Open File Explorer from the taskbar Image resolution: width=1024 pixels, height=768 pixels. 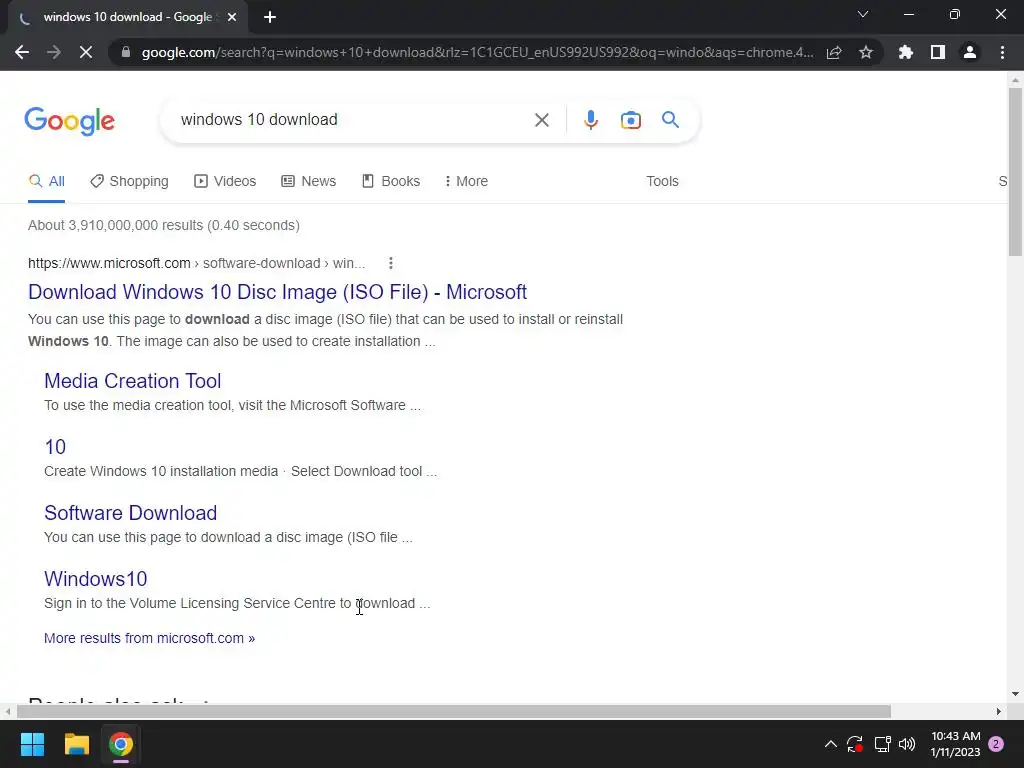click(x=76, y=744)
